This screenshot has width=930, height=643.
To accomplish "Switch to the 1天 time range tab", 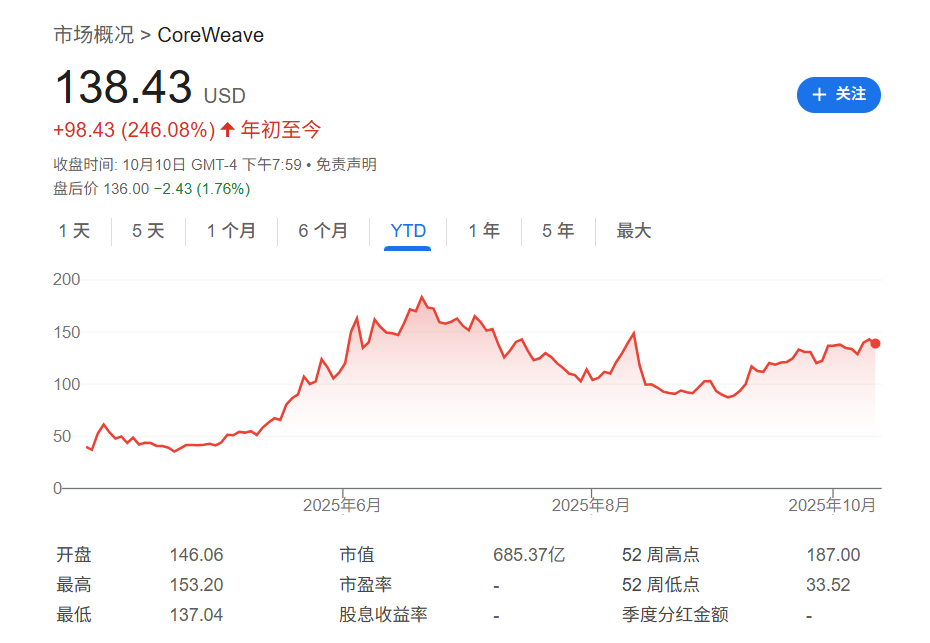I will [x=73, y=230].
